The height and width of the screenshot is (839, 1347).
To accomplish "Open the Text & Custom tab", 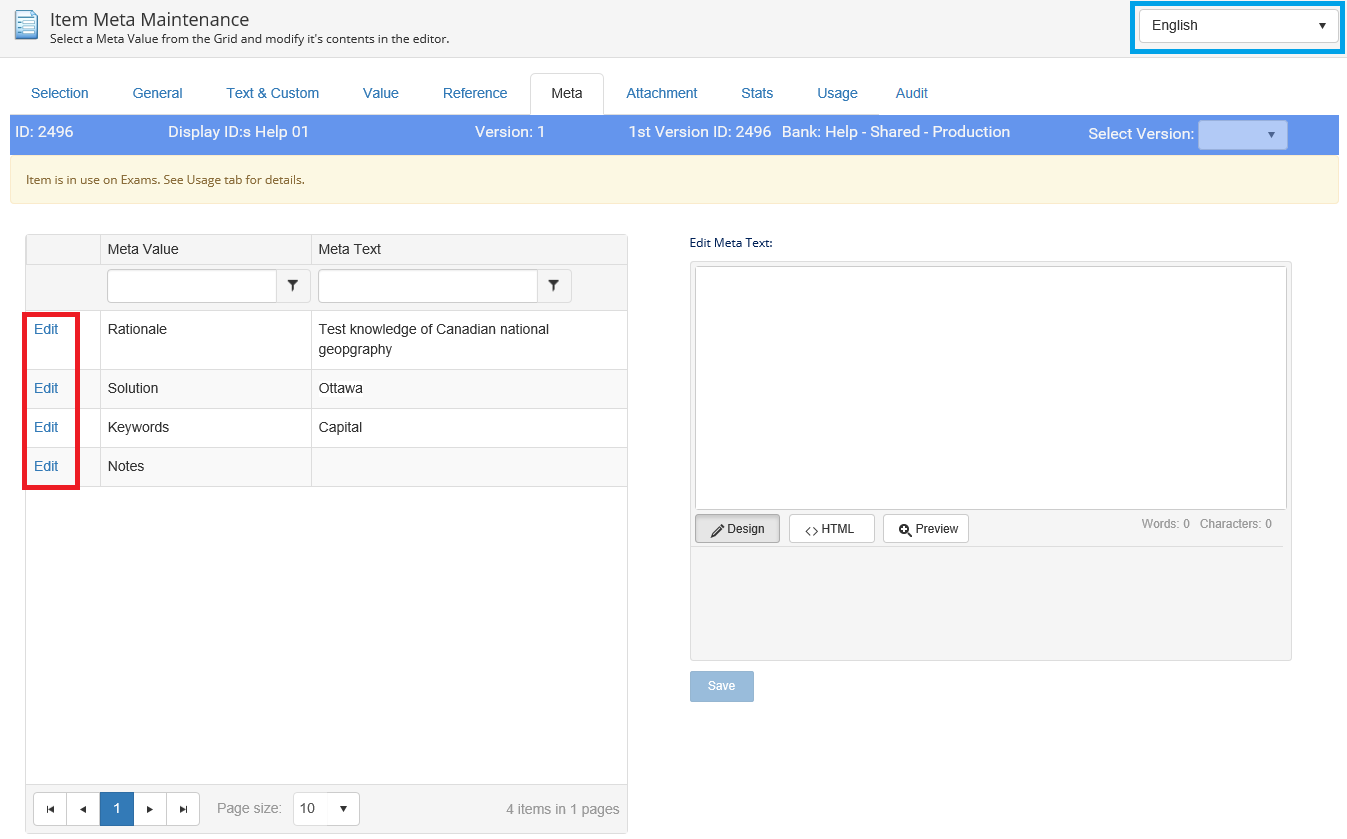I will tap(272, 93).
